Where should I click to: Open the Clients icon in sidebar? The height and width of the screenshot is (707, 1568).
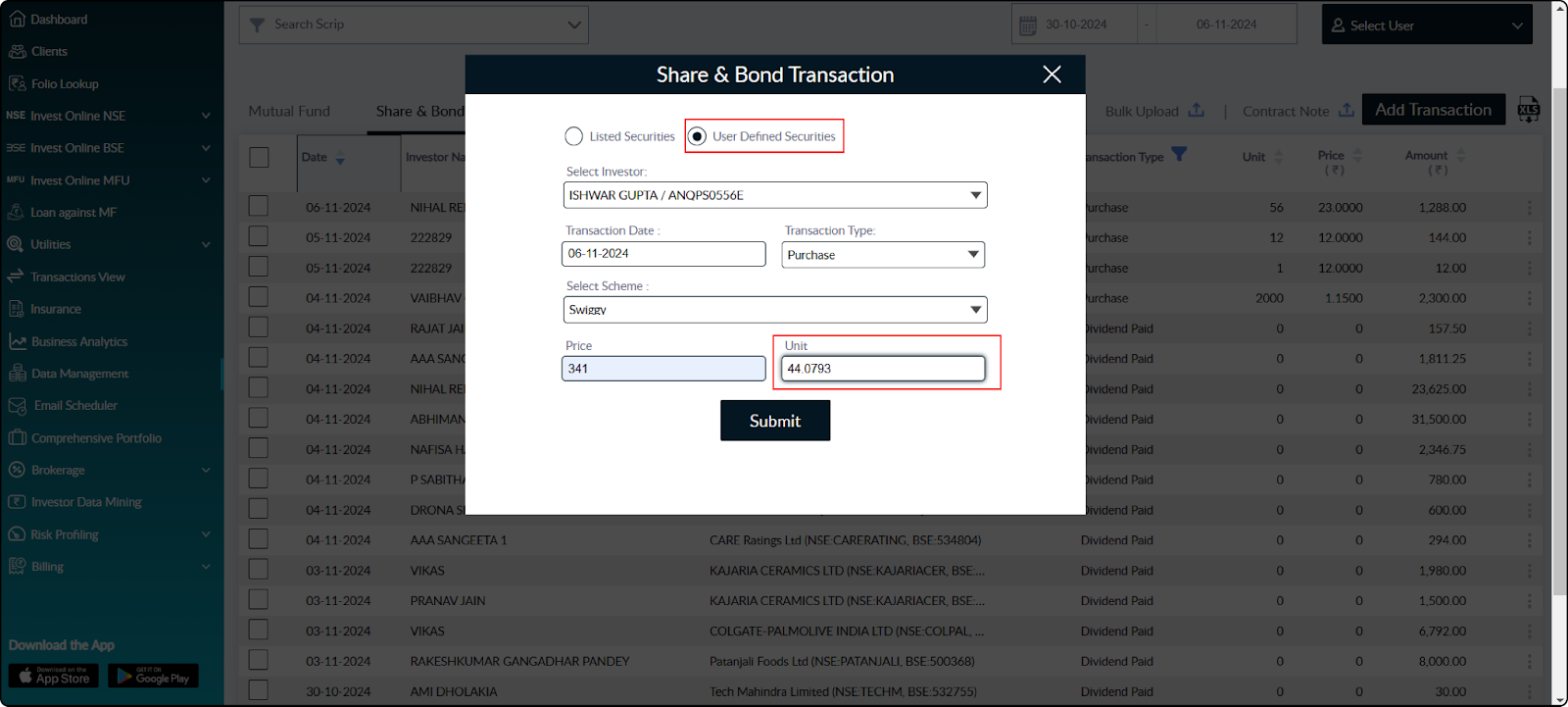click(17, 51)
